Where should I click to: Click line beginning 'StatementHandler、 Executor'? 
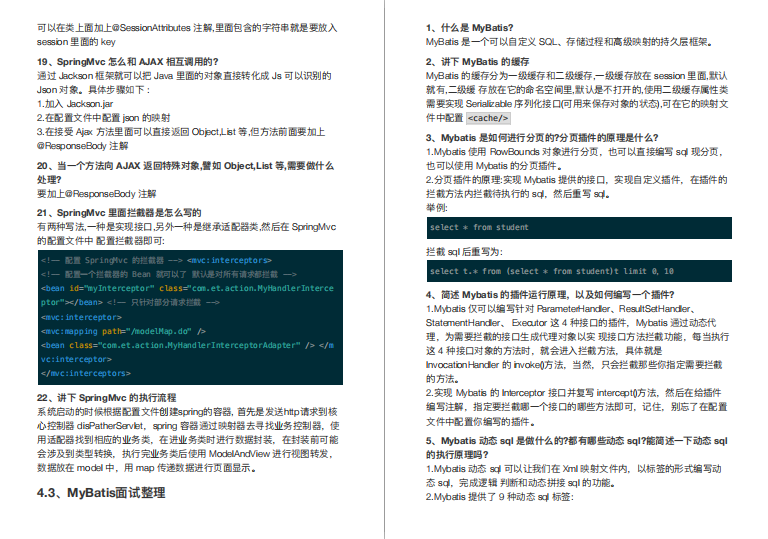[571, 323]
